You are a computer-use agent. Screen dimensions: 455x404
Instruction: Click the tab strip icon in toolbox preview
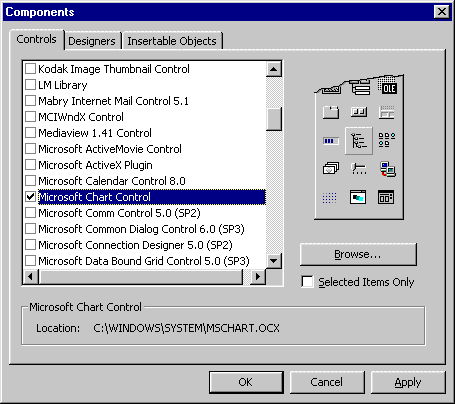[331, 113]
